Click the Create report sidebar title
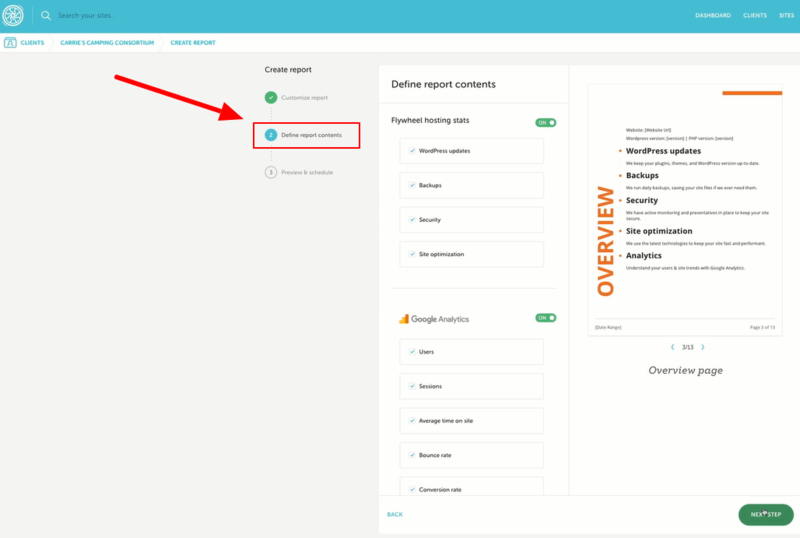 (288, 69)
